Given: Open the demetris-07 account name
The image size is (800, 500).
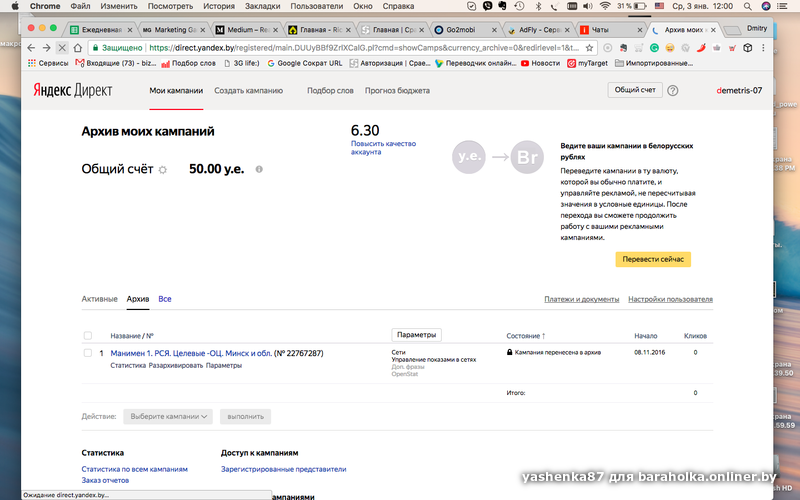Looking at the screenshot, I should 739,90.
